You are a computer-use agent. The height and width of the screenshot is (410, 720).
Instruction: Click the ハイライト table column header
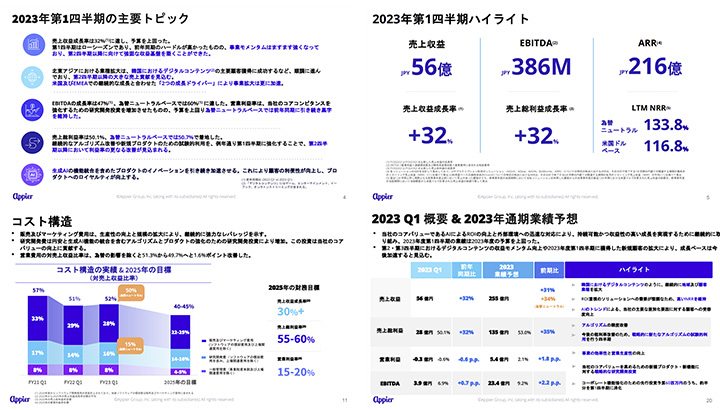[638, 270]
